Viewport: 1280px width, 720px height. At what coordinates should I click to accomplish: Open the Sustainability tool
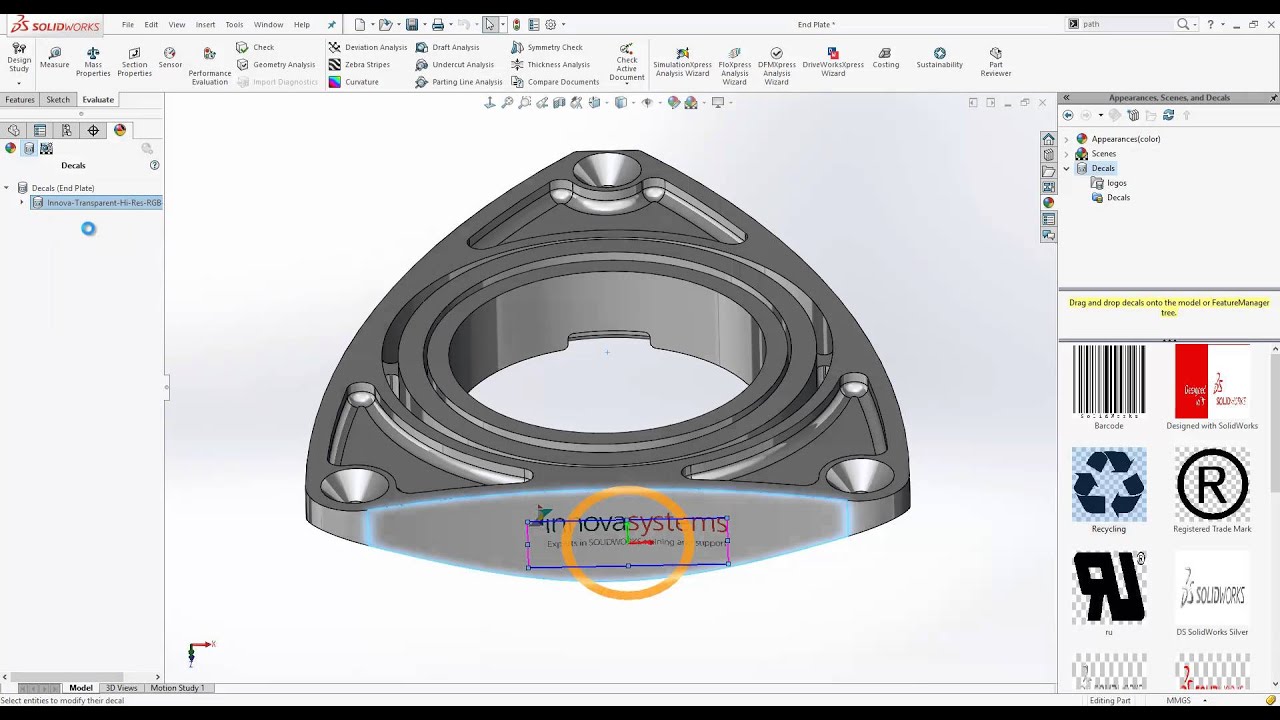pyautogui.click(x=939, y=58)
